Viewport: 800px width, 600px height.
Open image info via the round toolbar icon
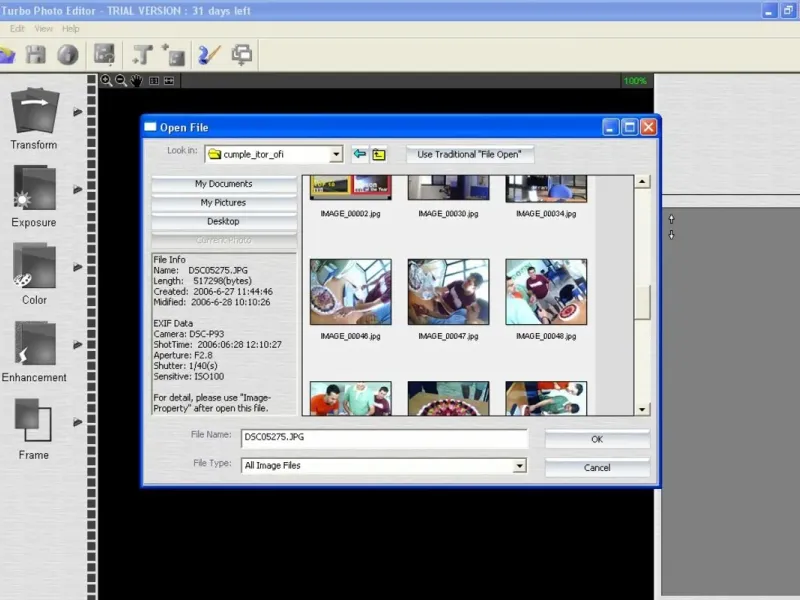pos(67,54)
